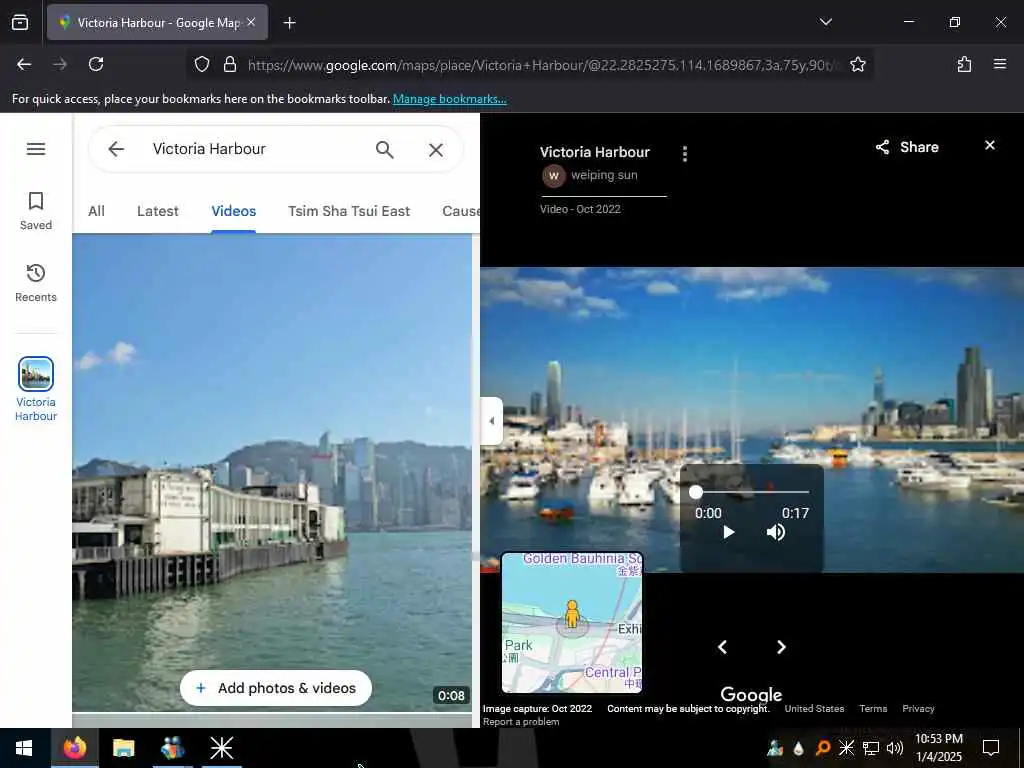Open the Tsim Sha Tsui East tab
The height and width of the screenshot is (768, 1024).
point(349,211)
